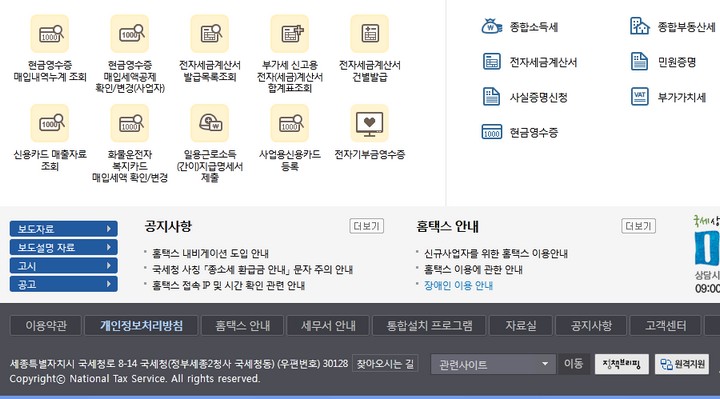Viewport: 720px width, 399px height.
Task: Open 신용카드 매출자료 조회 icon
Action: [50, 123]
